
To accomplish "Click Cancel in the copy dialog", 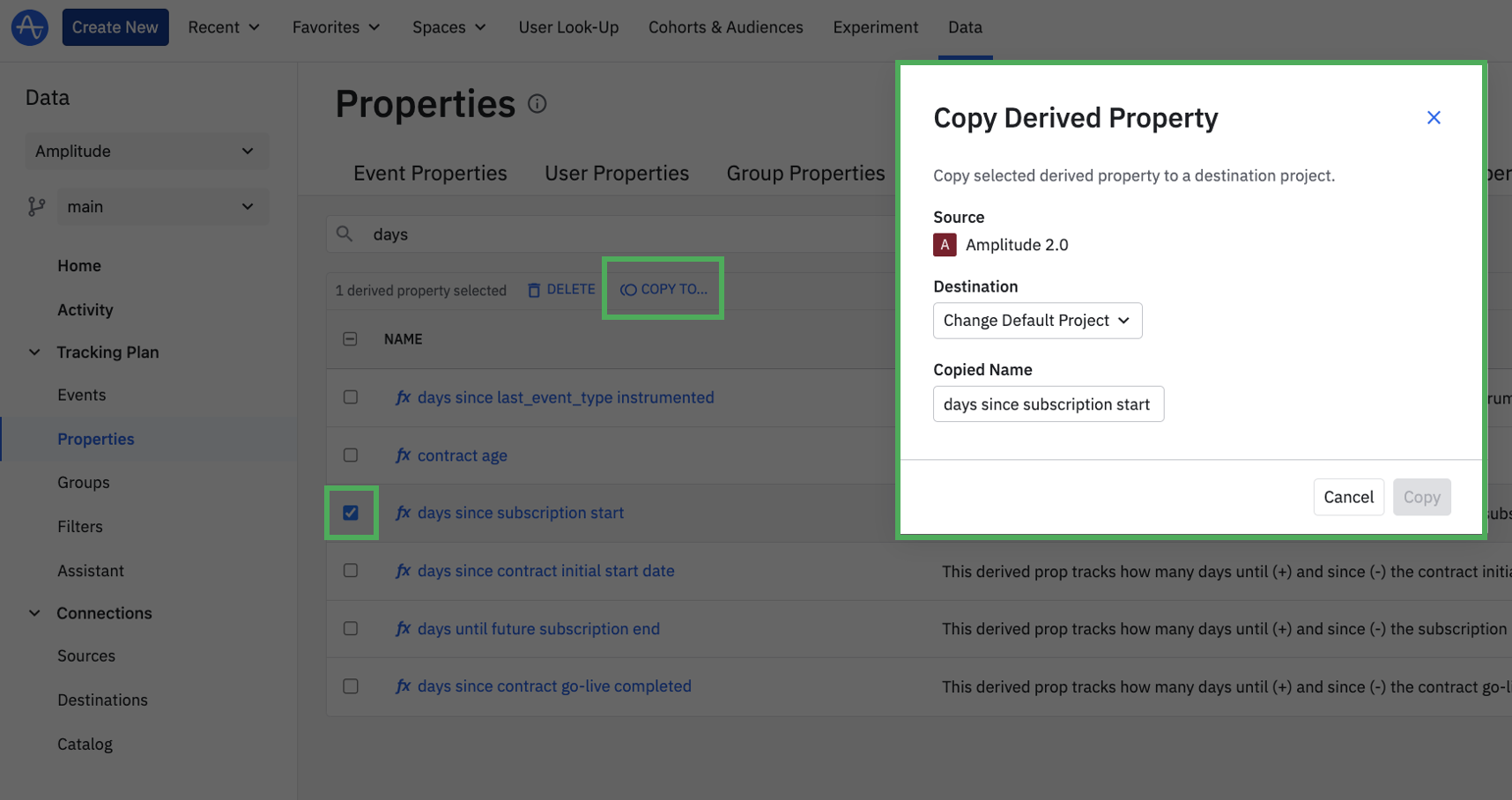I will click(x=1348, y=497).
